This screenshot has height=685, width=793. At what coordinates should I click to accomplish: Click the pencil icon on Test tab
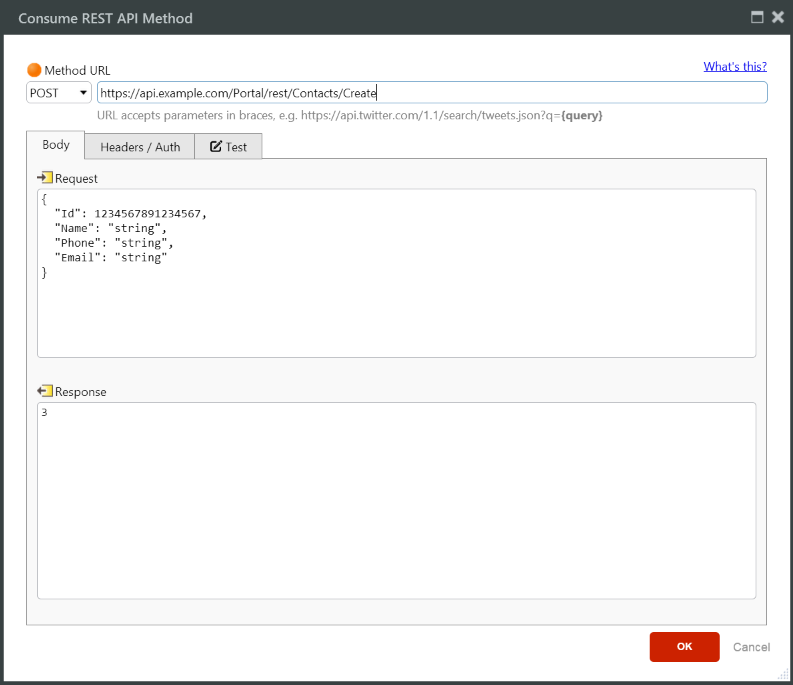point(215,147)
